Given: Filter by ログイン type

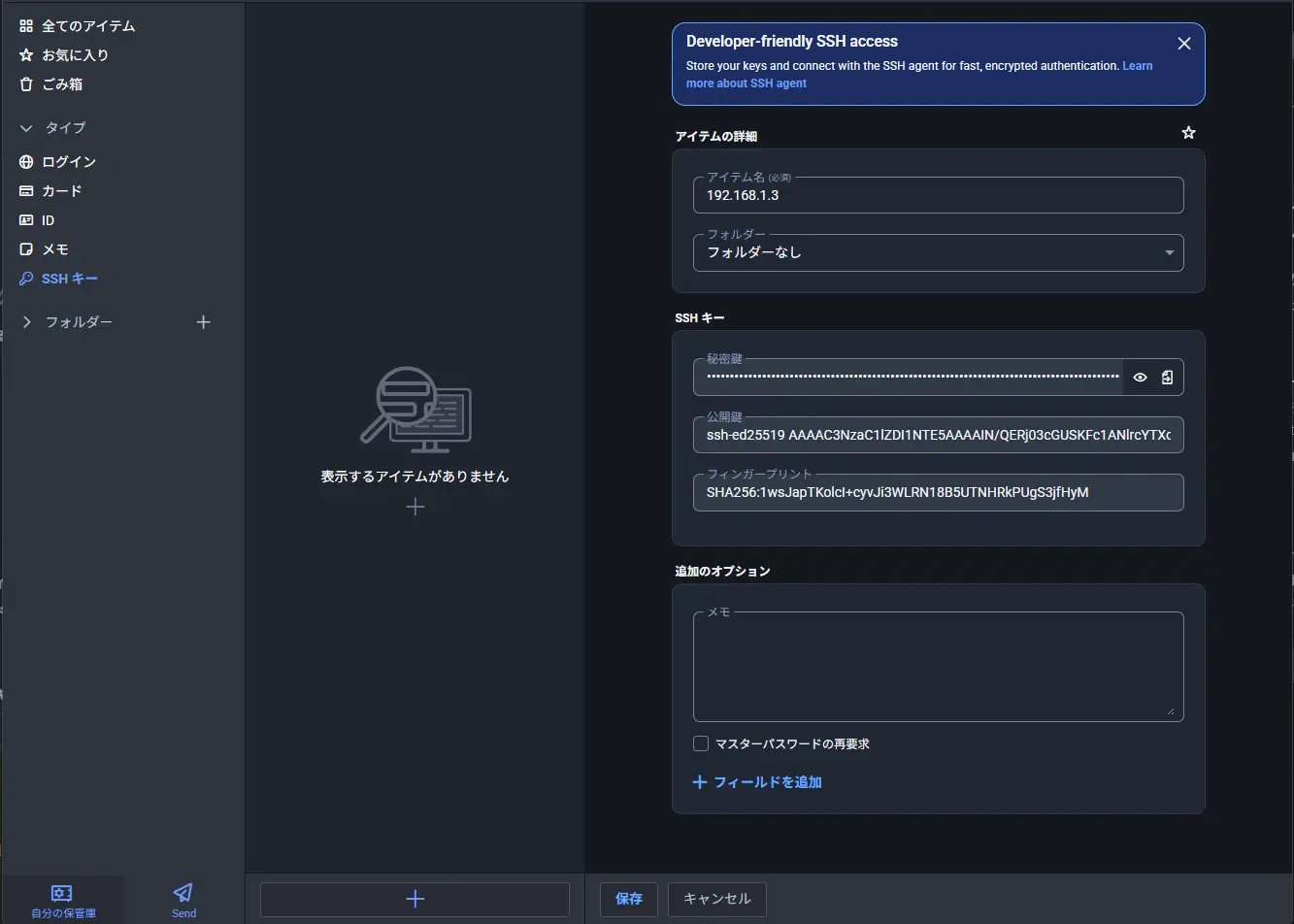Looking at the screenshot, I should 58,162.
